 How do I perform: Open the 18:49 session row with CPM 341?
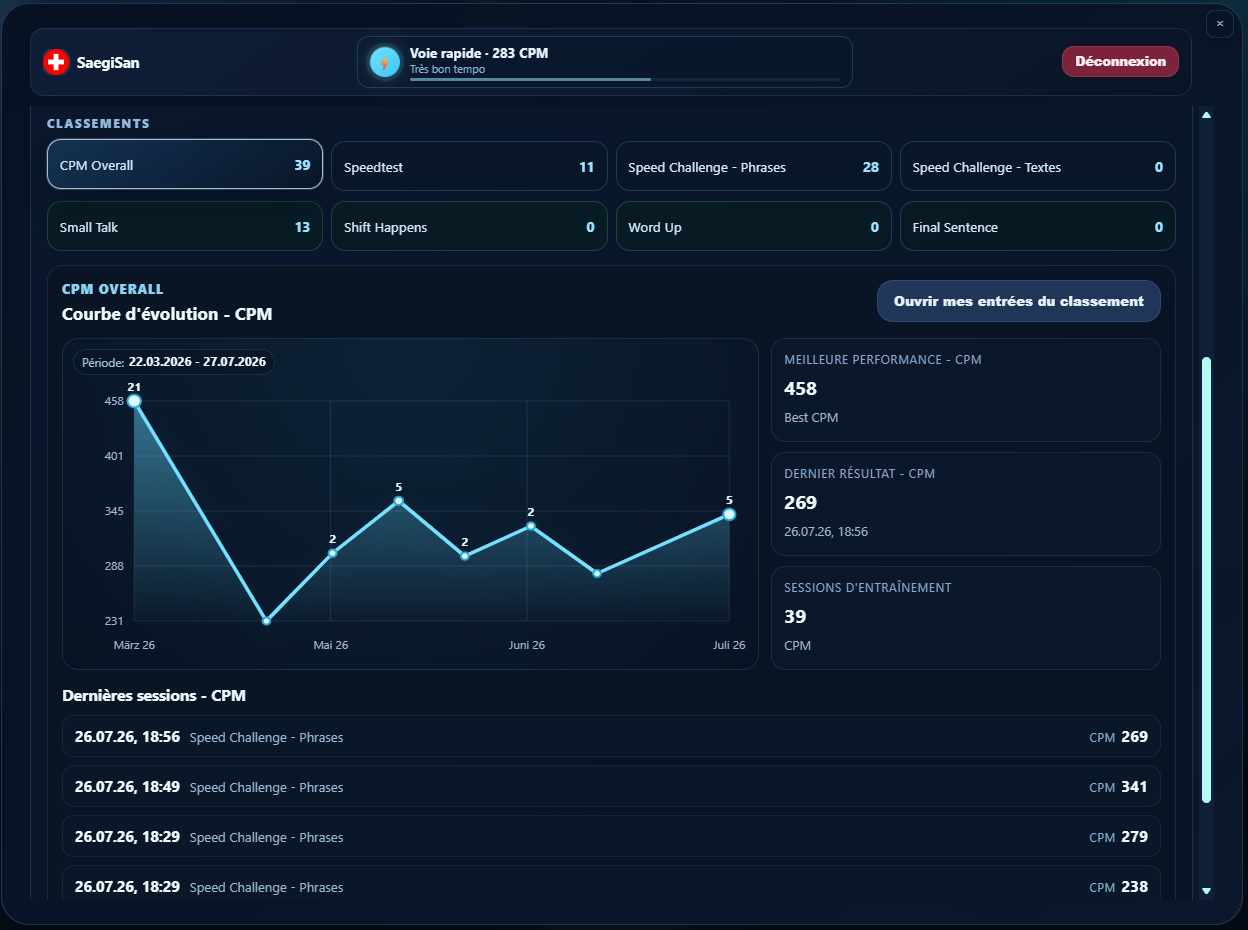coord(611,787)
